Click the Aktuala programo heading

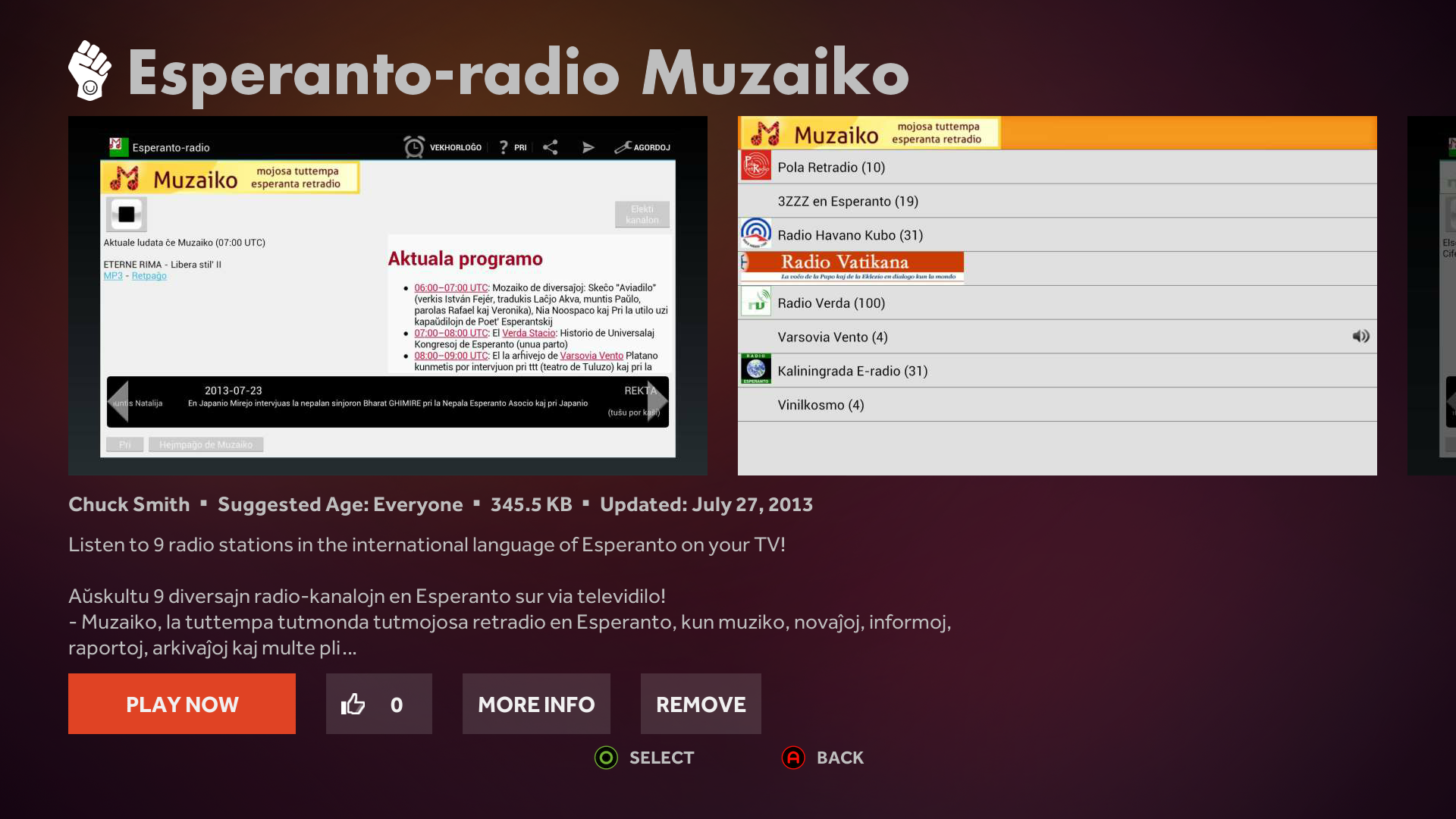point(465,259)
